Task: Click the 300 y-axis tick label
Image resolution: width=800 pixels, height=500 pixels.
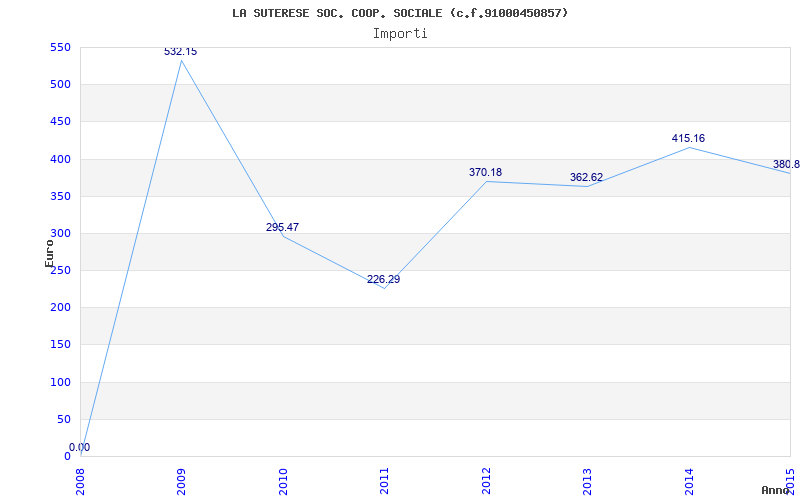Action: (60, 234)
